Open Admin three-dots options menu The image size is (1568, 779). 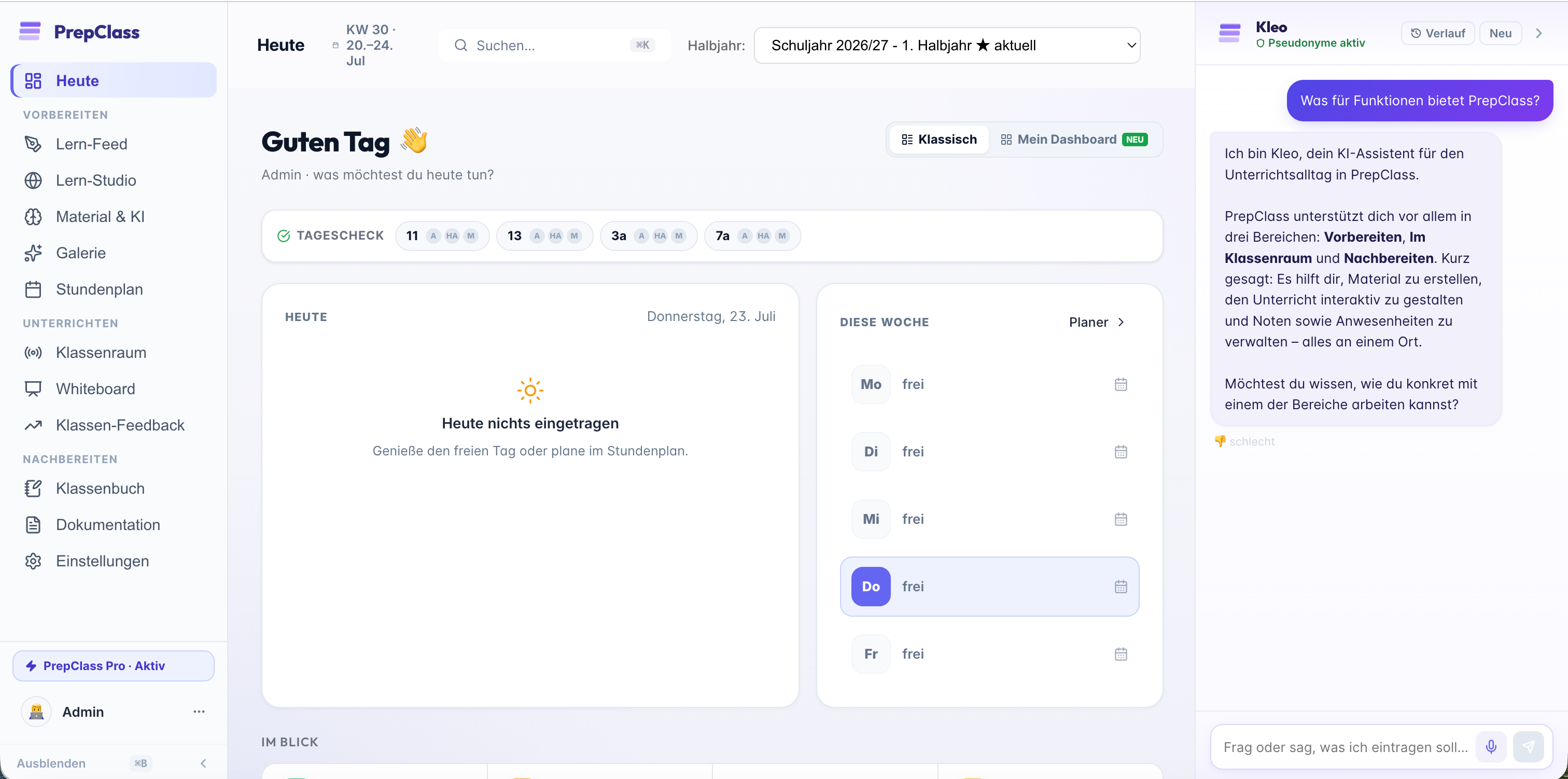pyautogui.click(x=199, y=712)
